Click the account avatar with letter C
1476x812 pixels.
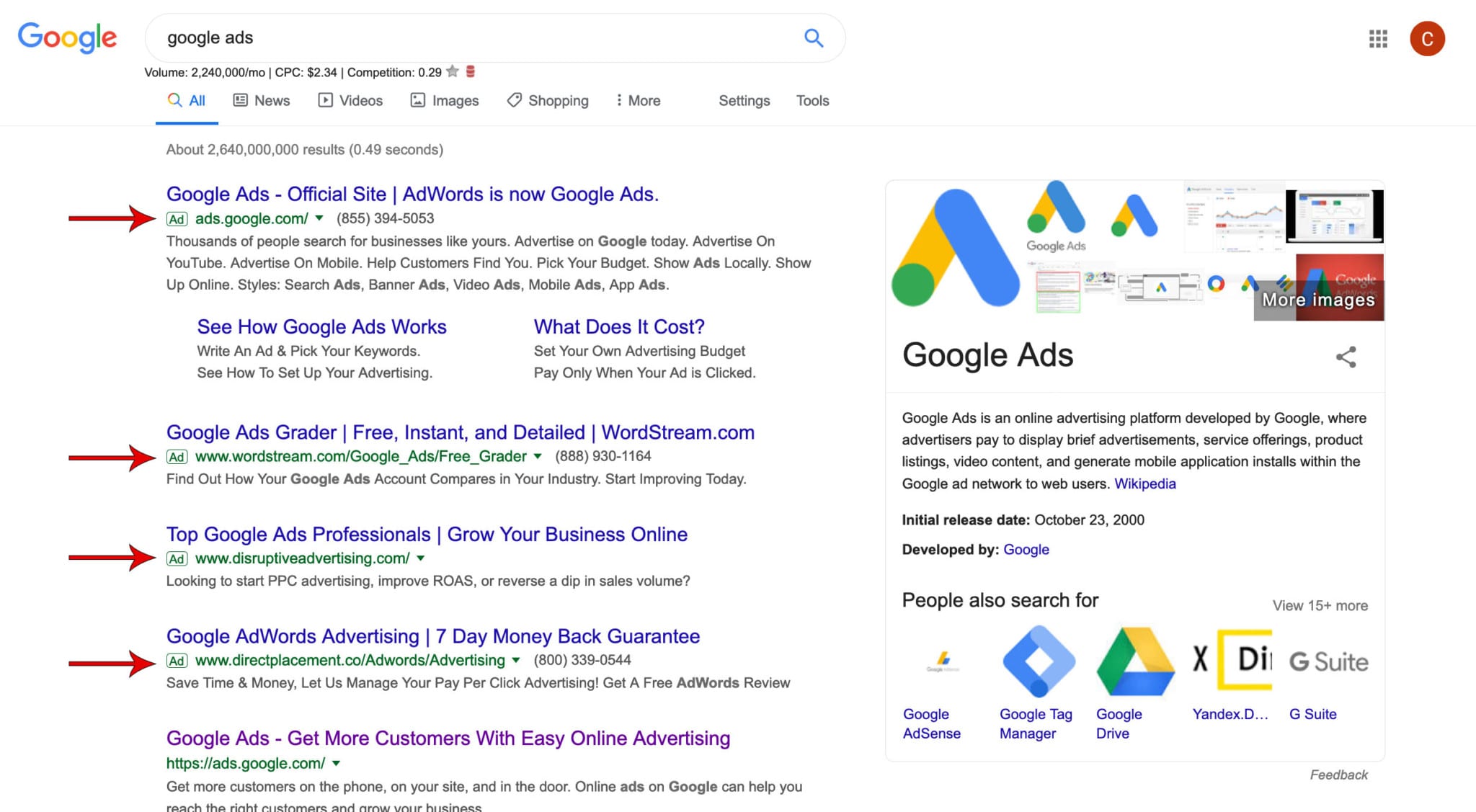pos(1426,39)
